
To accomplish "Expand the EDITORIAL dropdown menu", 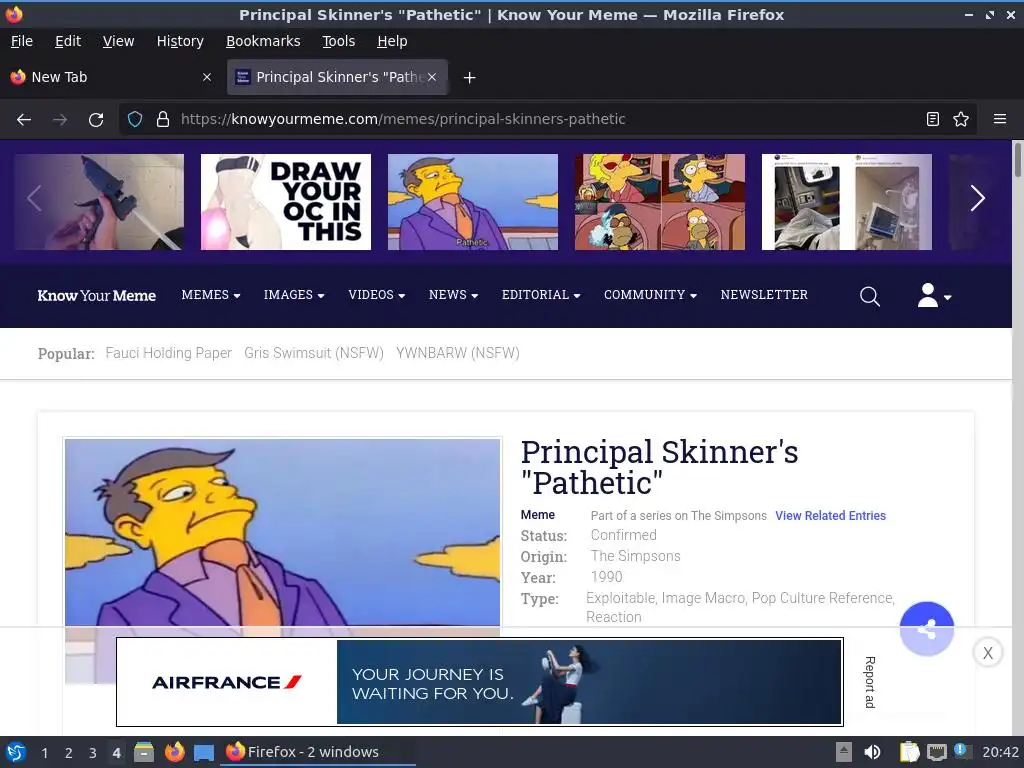I will (x=541, y=295).
